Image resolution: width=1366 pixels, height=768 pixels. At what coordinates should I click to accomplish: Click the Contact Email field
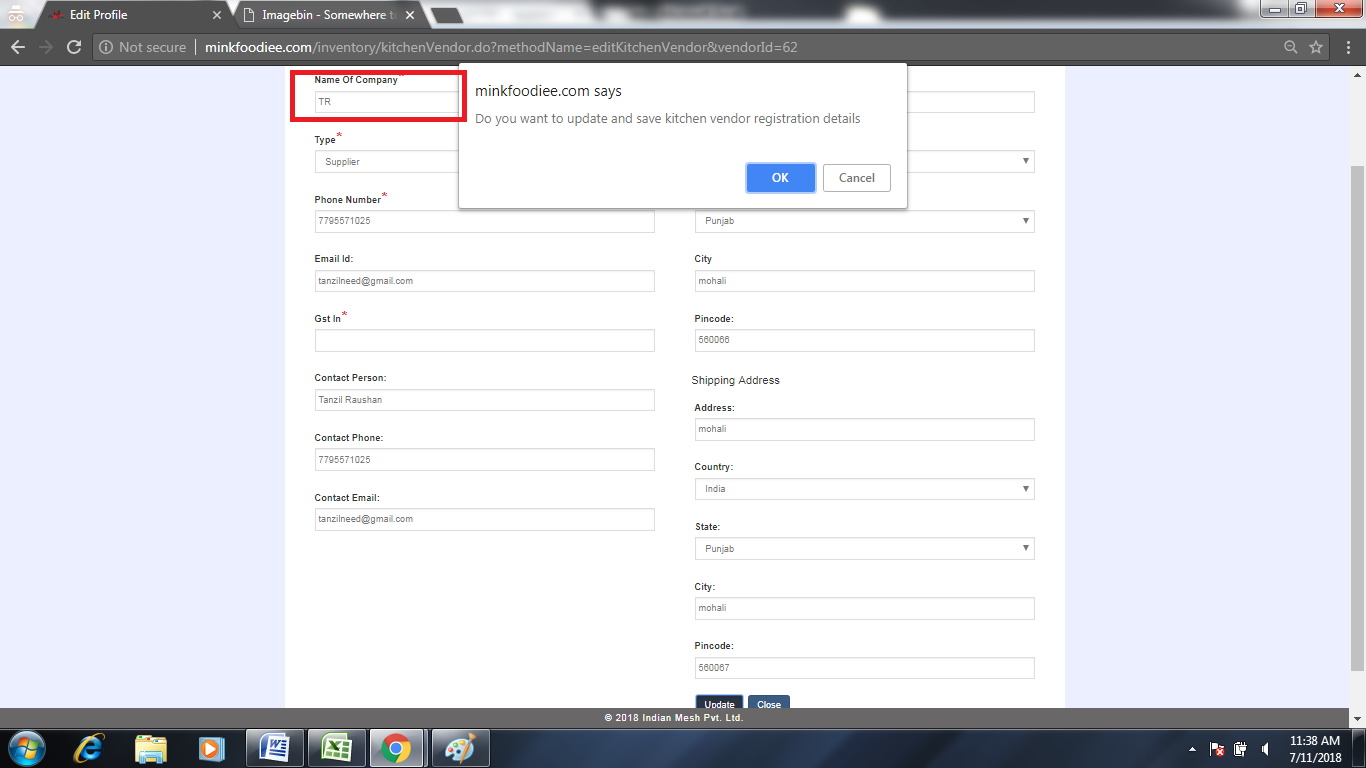coord(484,519)
